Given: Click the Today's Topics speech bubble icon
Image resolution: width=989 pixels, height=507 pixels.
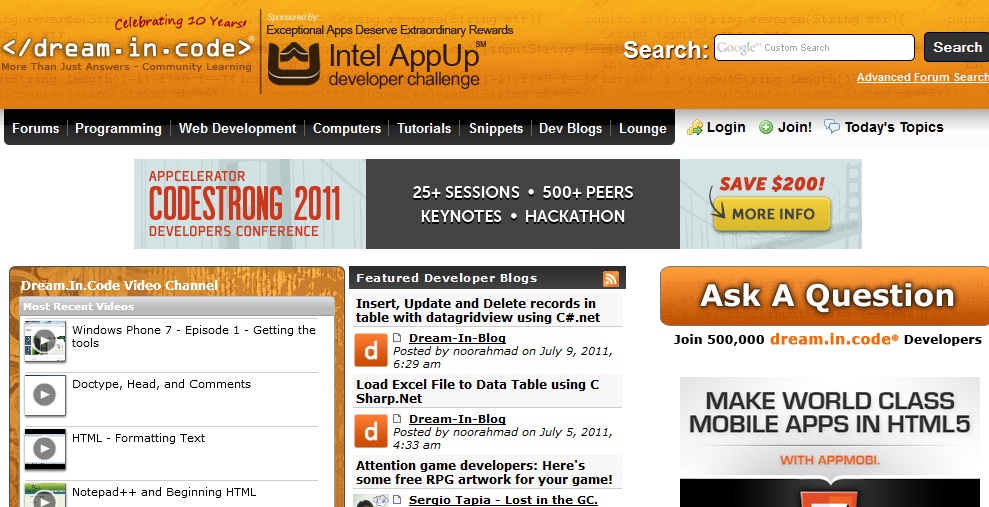Looking at the screenshot, I should [x=832, y=127].
